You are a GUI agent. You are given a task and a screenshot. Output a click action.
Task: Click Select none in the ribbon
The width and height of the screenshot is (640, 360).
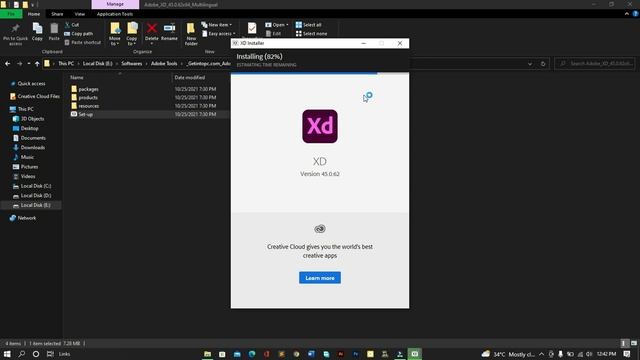[x=311, y=34]
